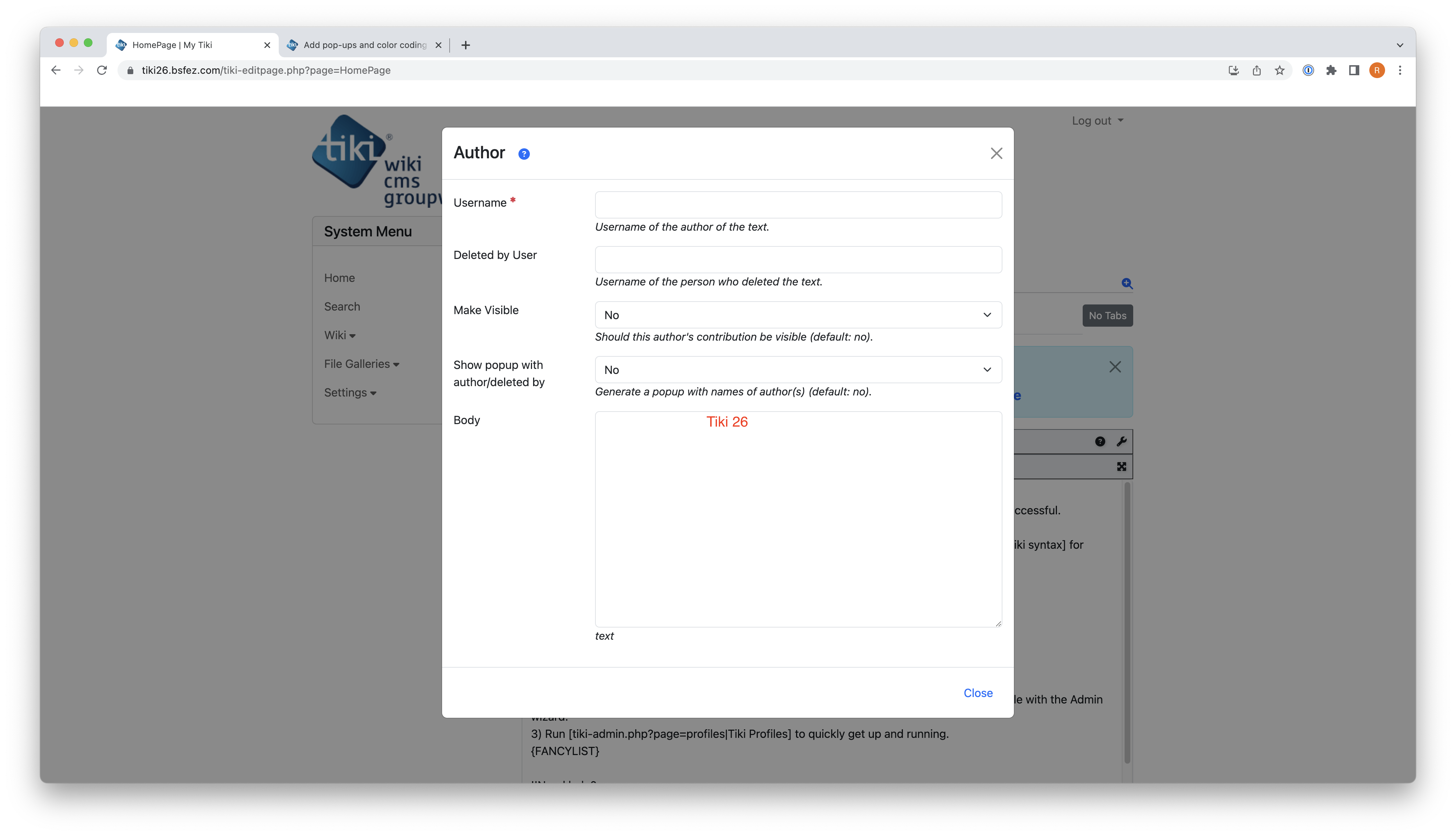Open the Show popup with author dropdown

click(798, 370)
